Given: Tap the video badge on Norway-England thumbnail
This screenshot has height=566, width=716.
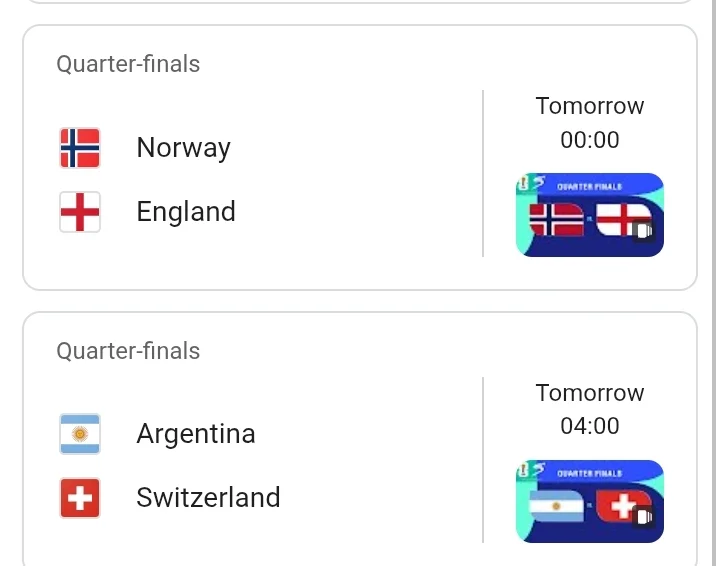Looking at the screenshot, I should coord(644,231).
